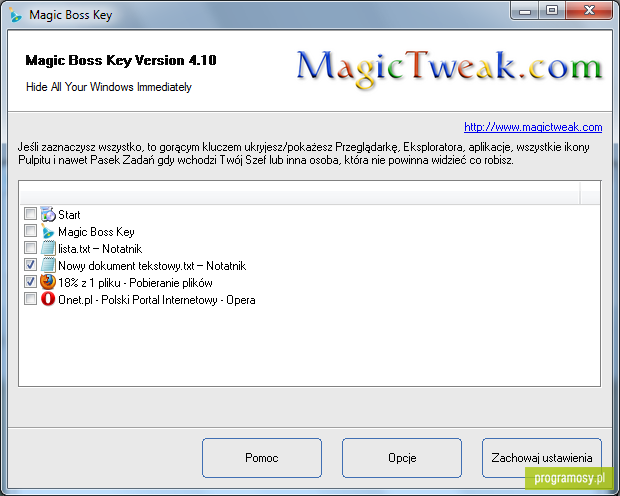Image resolution: width=620 pixels, height=496 pixels.
Task: Uncheck the Pobieranie plików checkbox
Action: pyautogui.click(x=30, y=282)
